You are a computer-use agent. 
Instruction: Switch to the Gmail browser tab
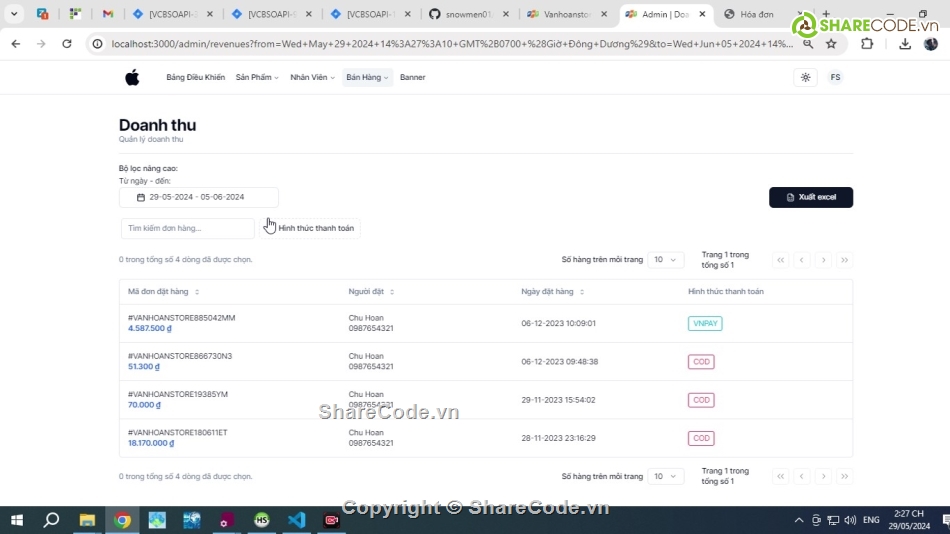pos(108,14)
